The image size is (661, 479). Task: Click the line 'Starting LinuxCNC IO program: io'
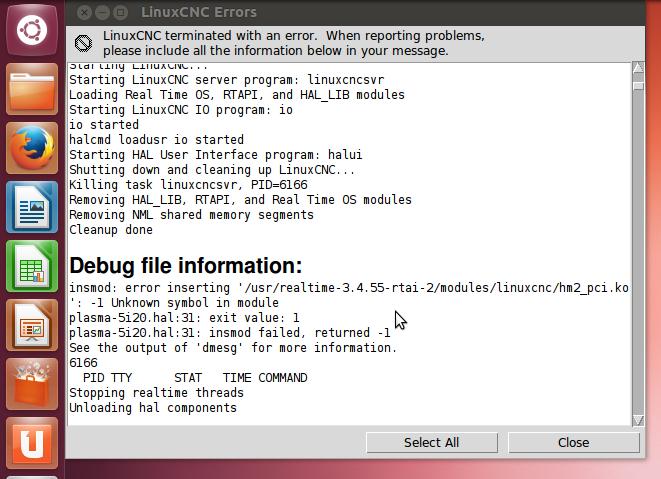click(x=181, y=110)
